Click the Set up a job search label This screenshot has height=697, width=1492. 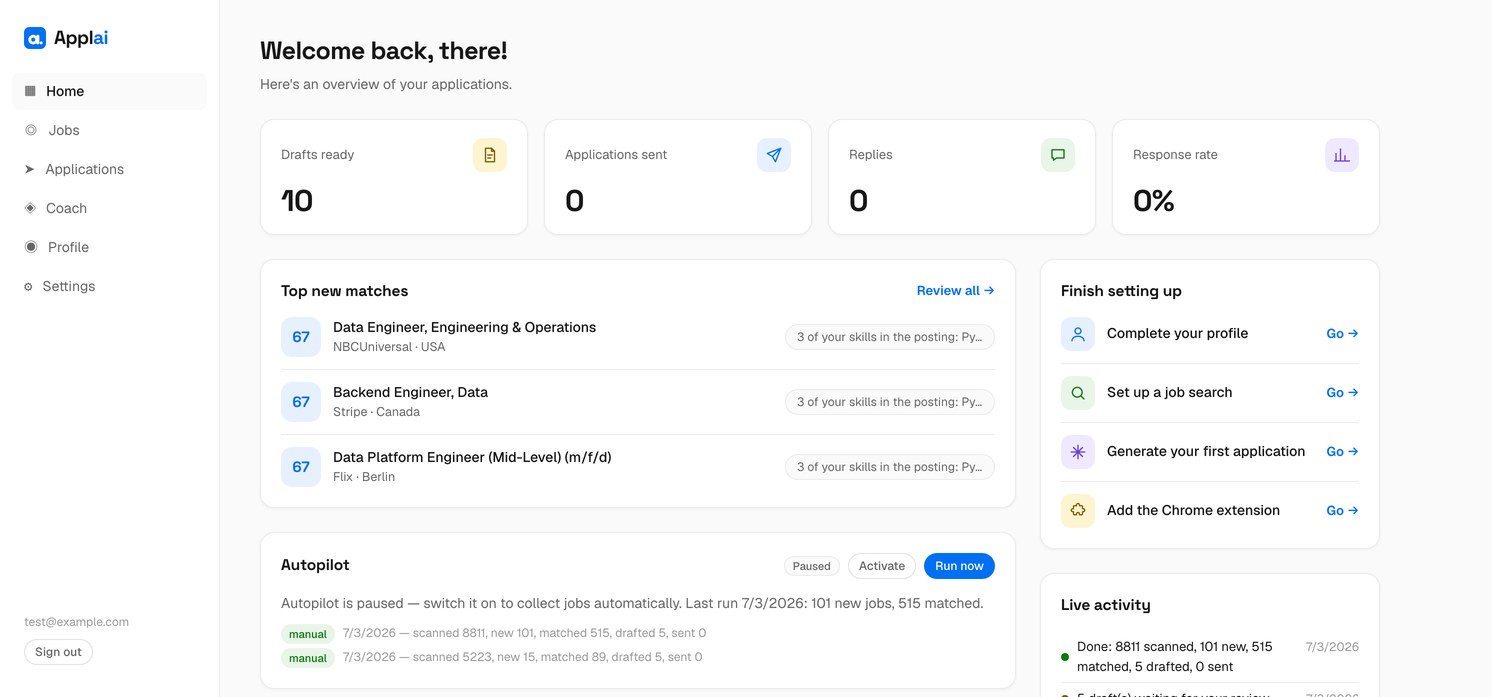click(x=1169, y=393)
